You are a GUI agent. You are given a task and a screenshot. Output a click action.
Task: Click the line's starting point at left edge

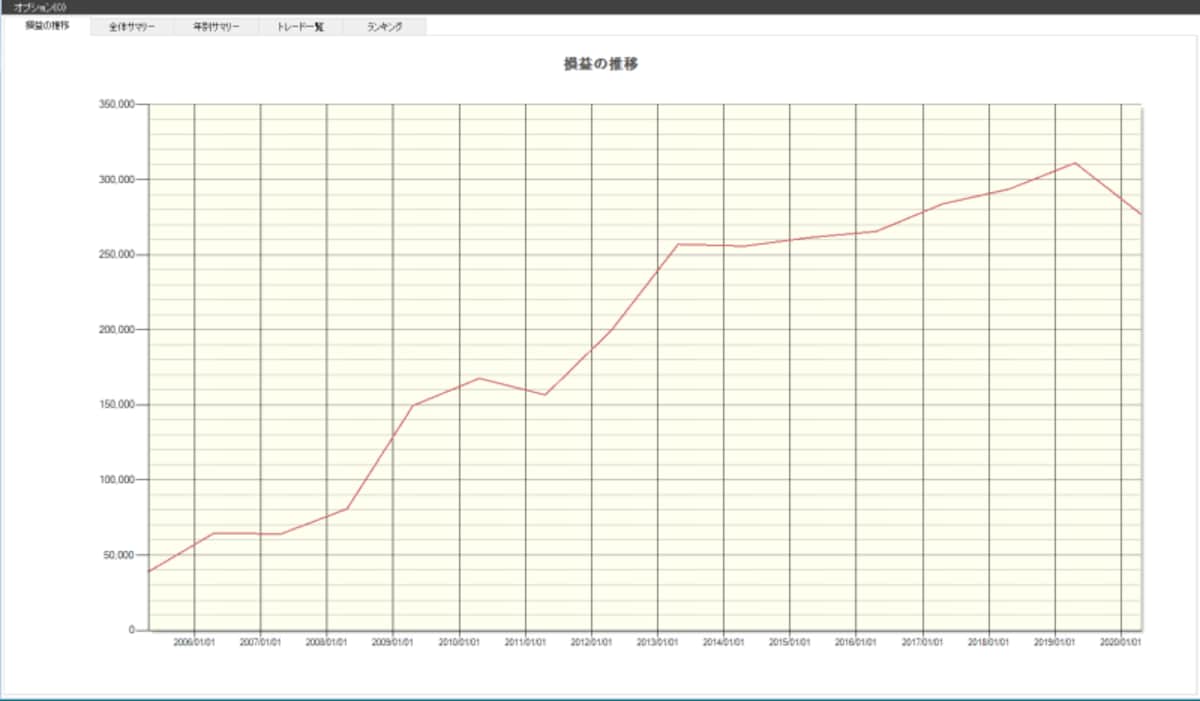coord(149,571)
